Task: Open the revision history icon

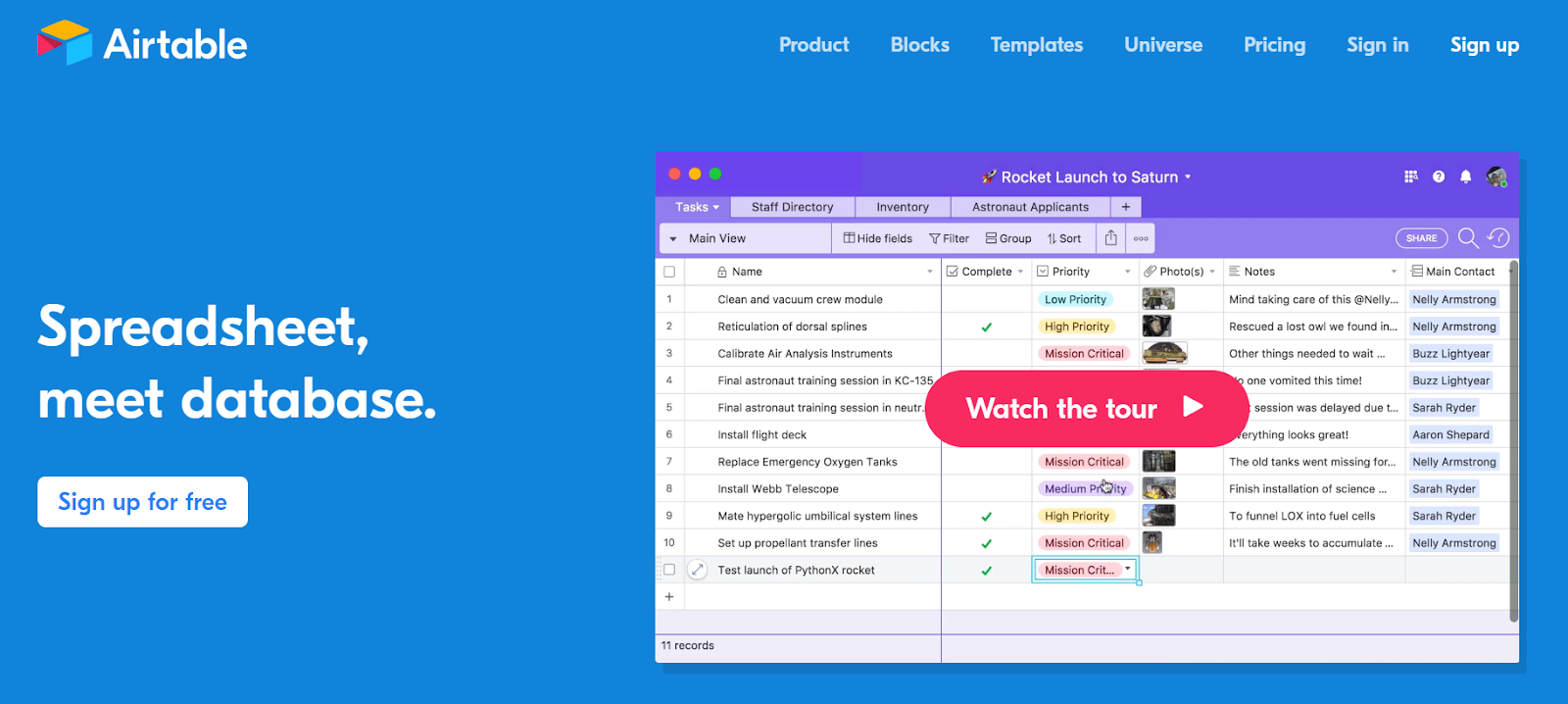Action: click(x=1498, y=238)
